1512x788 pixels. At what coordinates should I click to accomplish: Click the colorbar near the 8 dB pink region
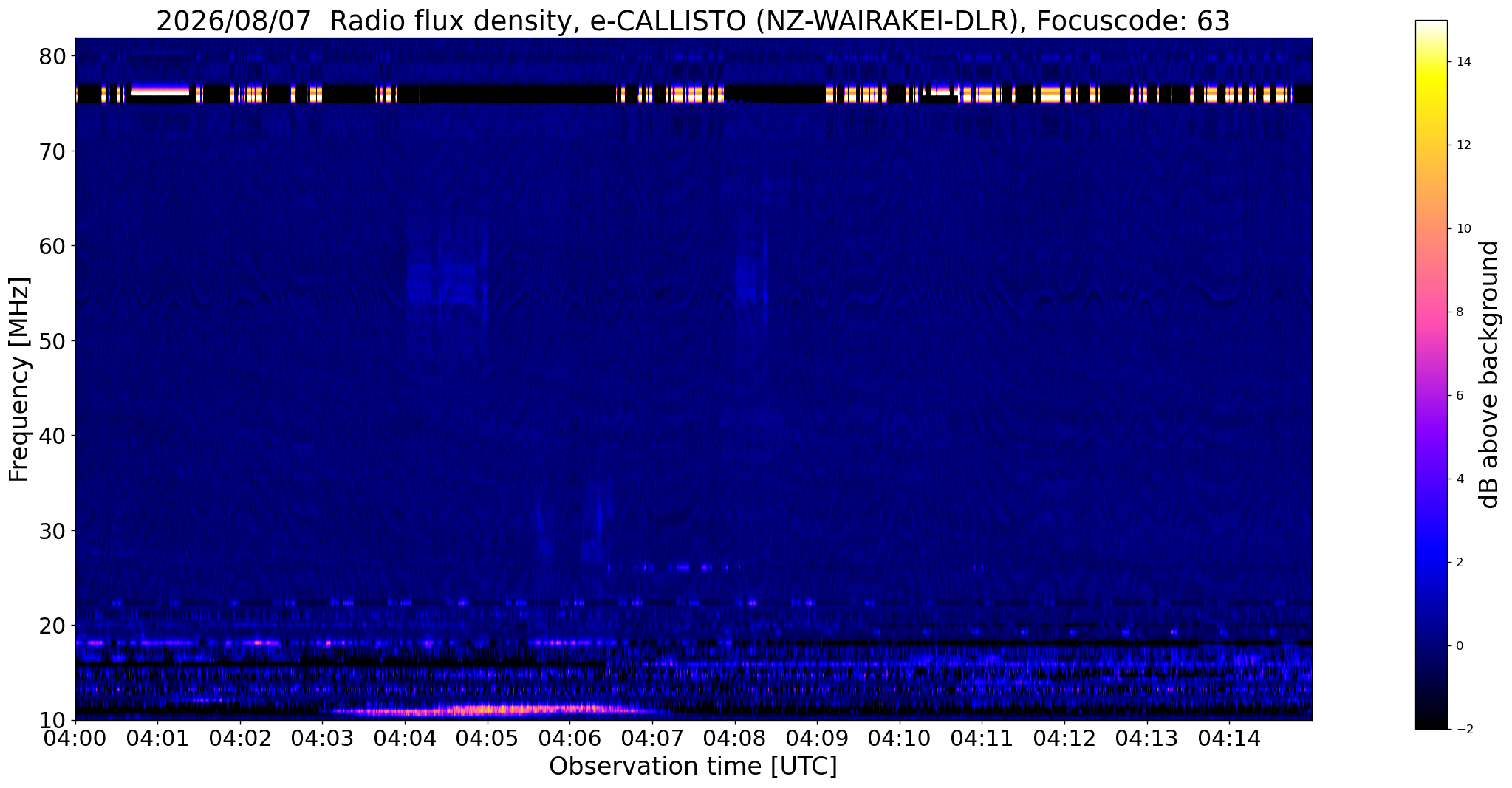pos(1431,312)
